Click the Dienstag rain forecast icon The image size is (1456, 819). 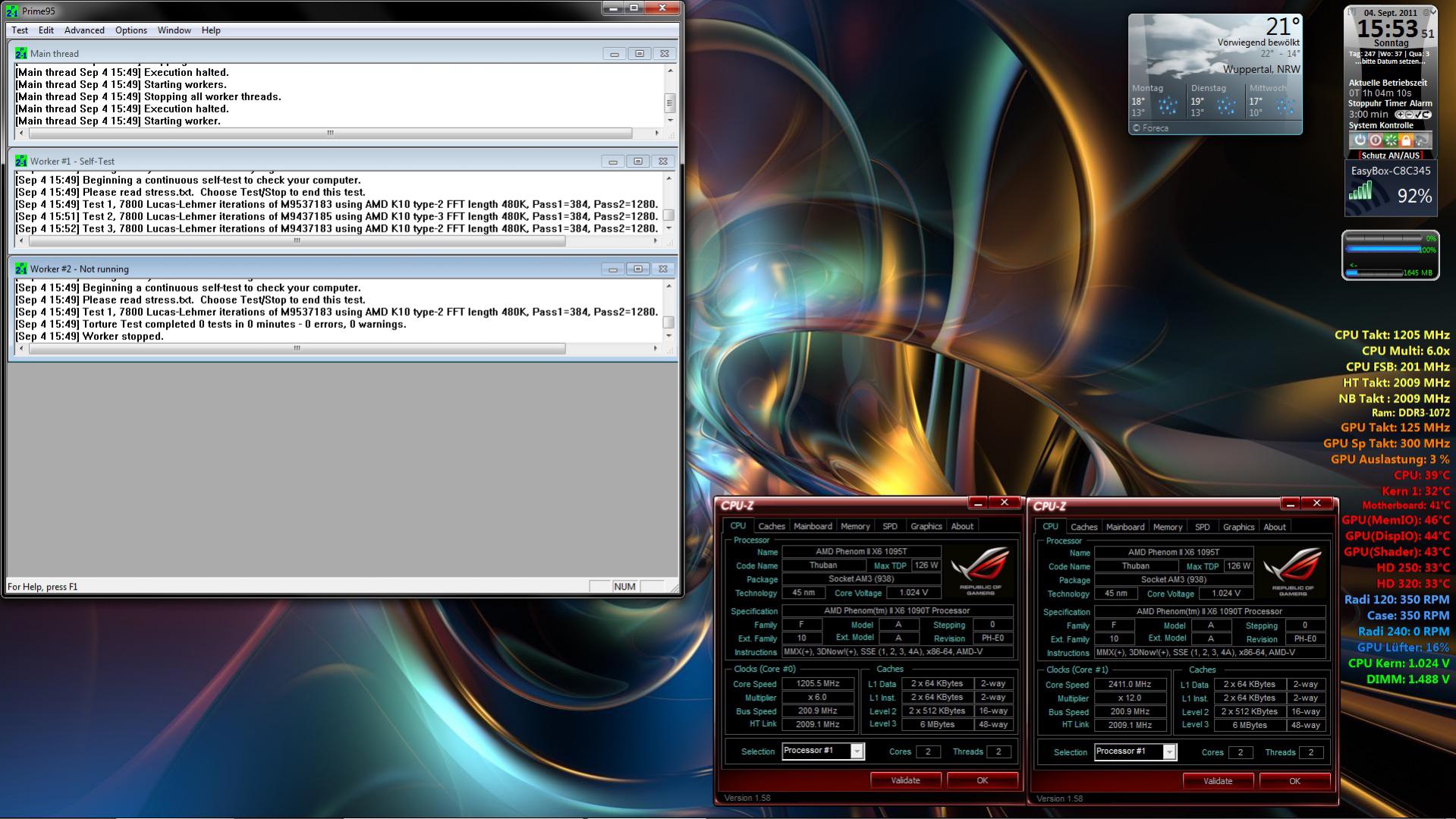point(1226,106)
